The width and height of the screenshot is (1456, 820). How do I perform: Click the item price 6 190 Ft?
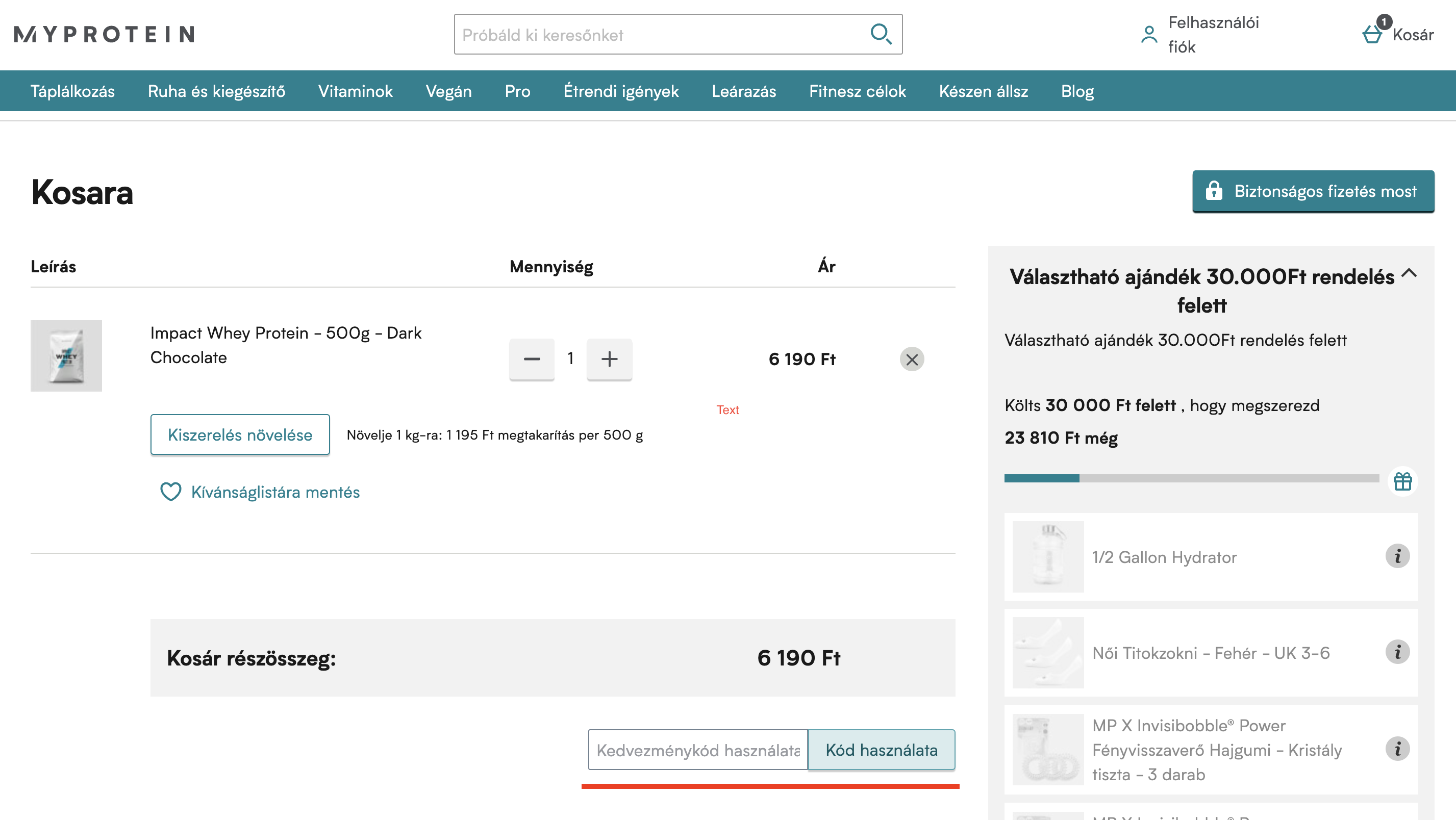click(x=801, y=359)
